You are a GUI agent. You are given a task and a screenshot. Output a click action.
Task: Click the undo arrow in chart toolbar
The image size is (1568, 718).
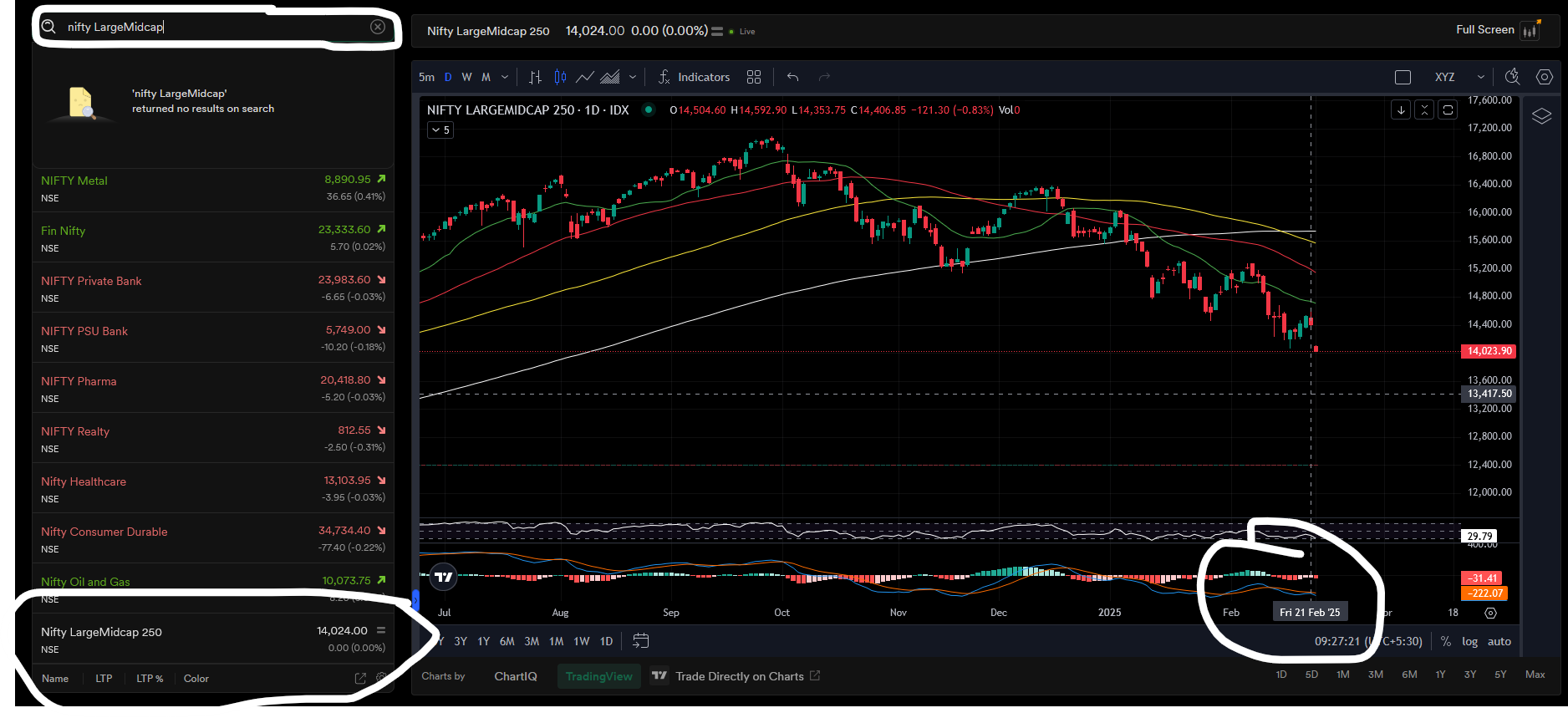792,77
